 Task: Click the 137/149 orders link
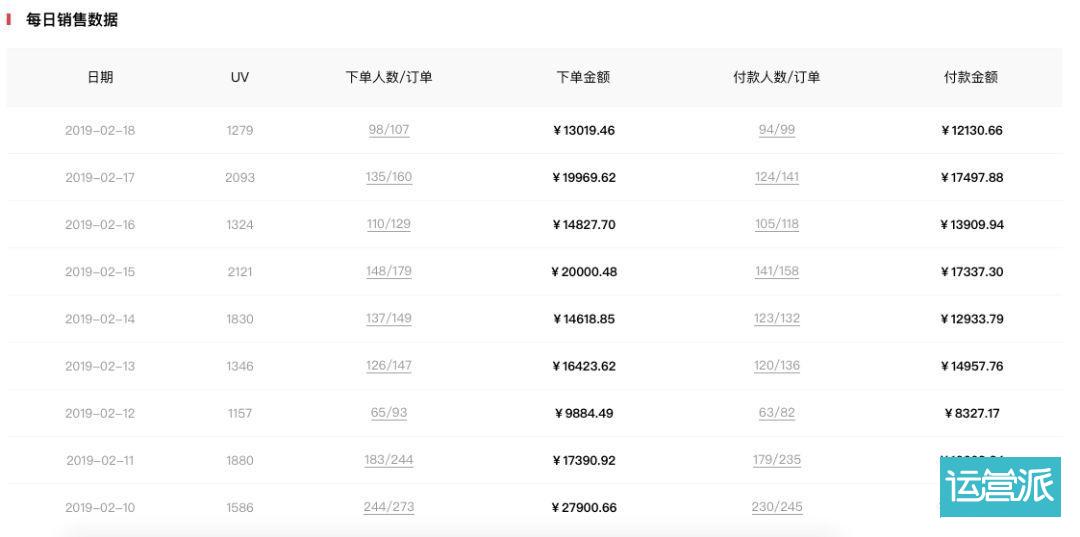(x=389, y=318)
